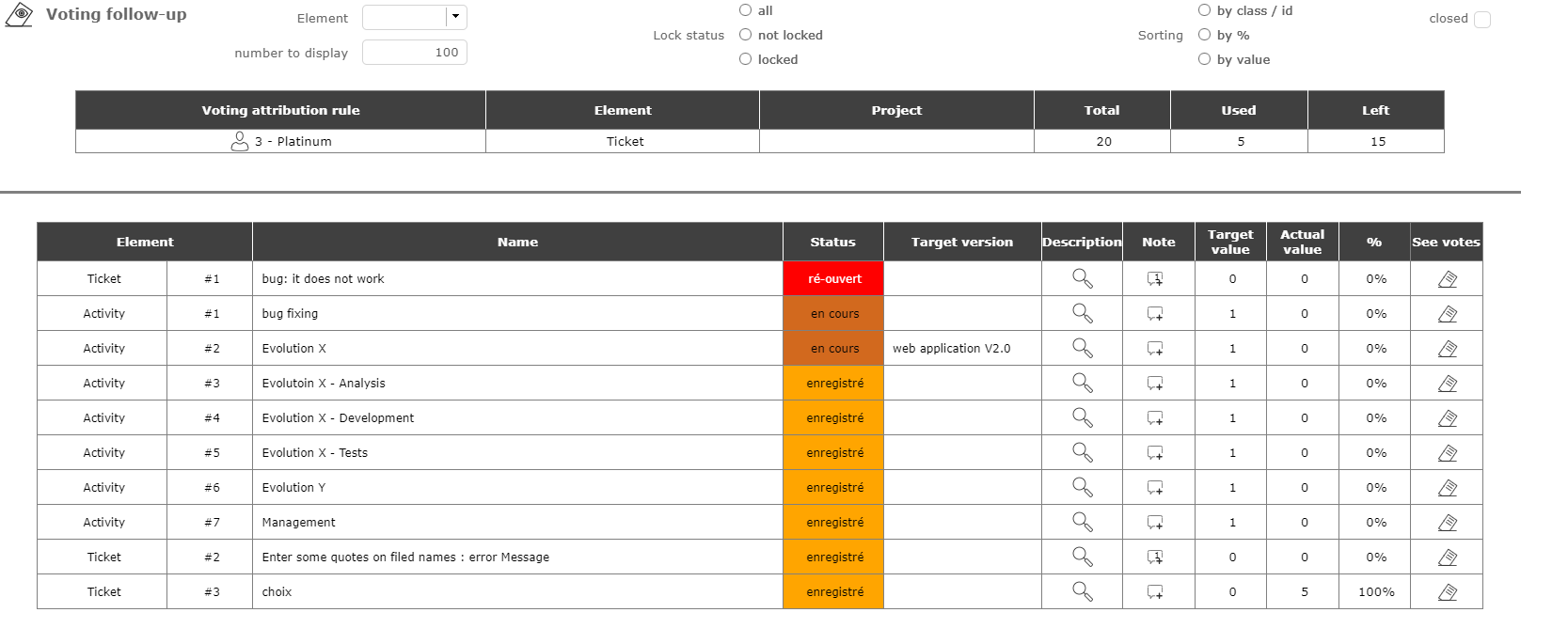
Task: Add note to 'Evolution X' activity row
Action: [x=1155, y=349]
